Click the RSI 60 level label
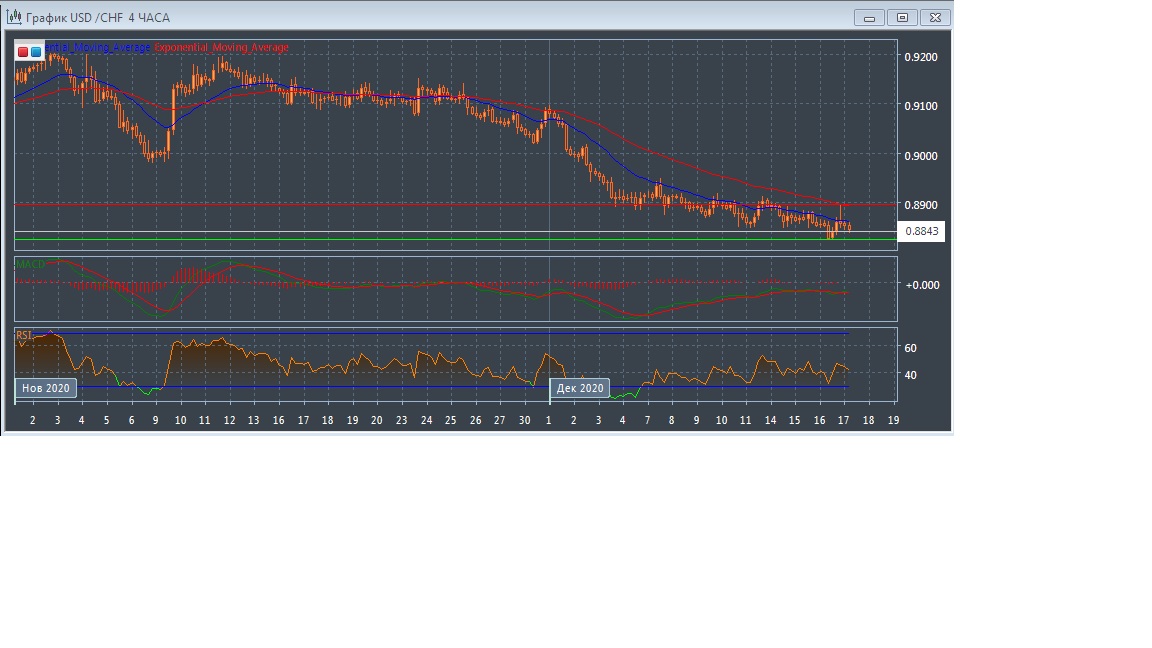Image resolution: width=1152 pixels, height=648 pixels. pyautogui.click(x=910, y=348)
